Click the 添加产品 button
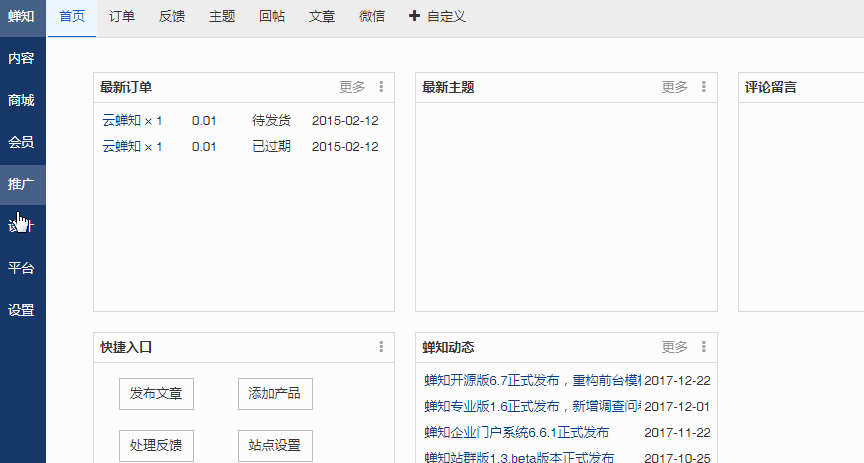The height and width of the screenshot is (463, 864). (275, 394)
